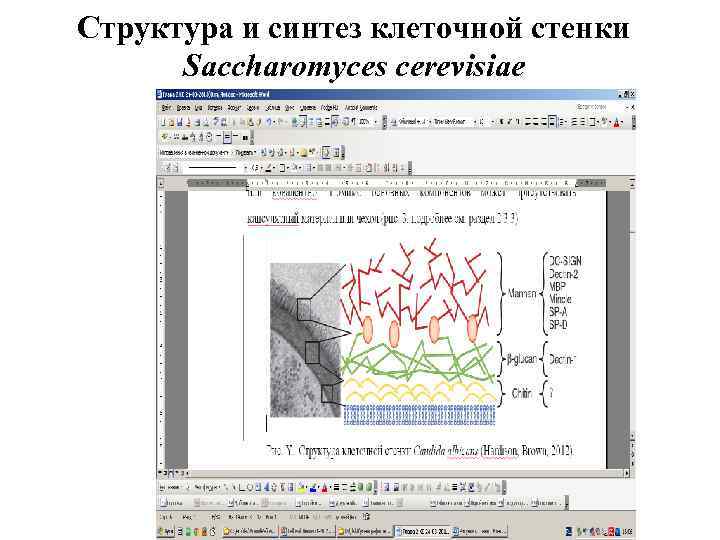Viewport: 720px width, 540px height.
Task: Center the paragraph text
Action: 536,122
